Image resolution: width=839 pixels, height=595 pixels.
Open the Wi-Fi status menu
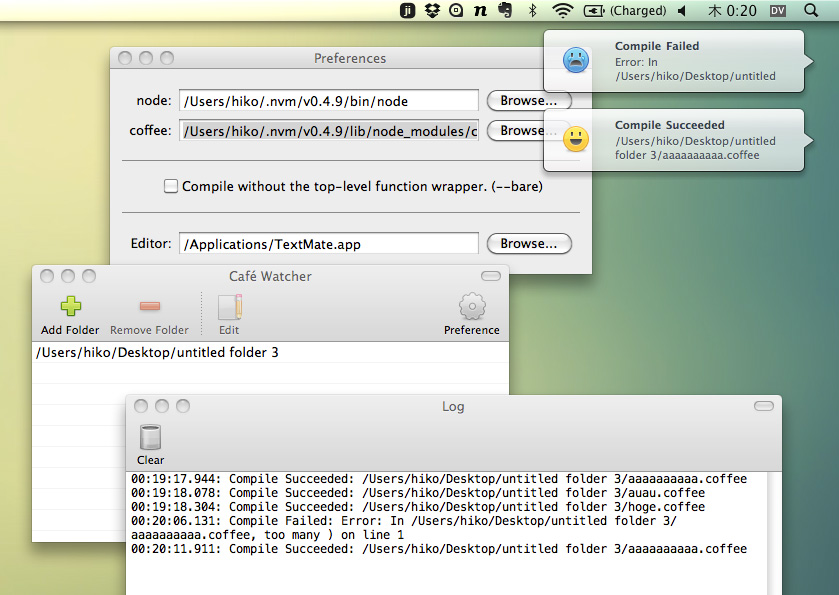(563, 11)
